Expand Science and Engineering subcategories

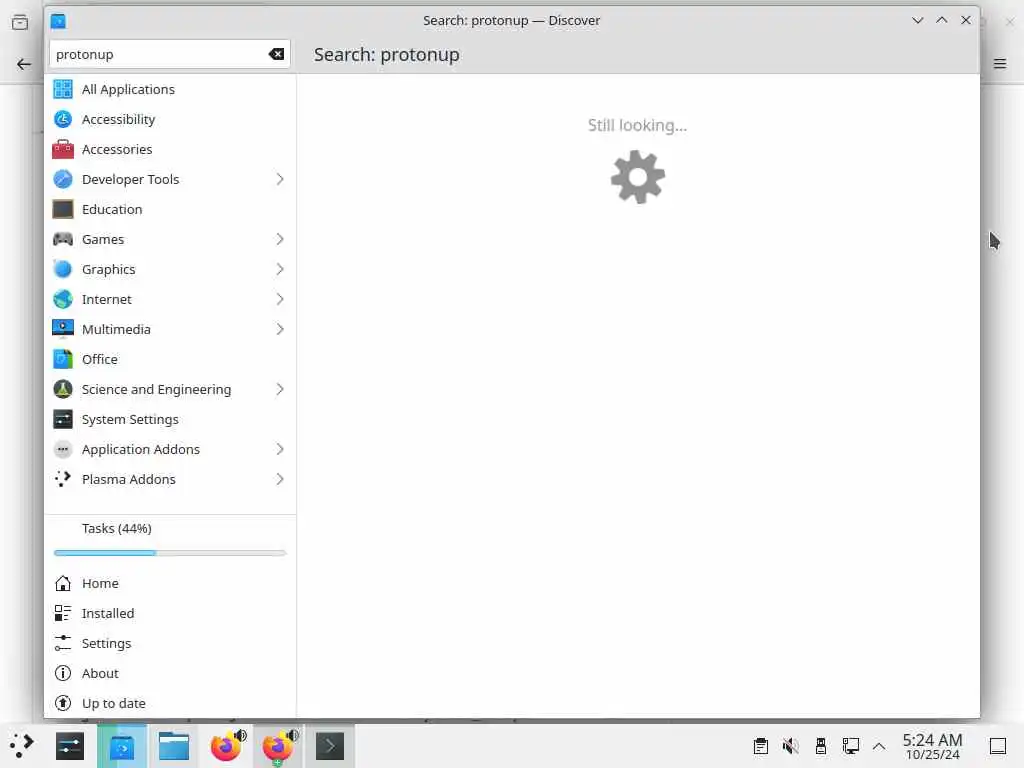tap(280, 390)
